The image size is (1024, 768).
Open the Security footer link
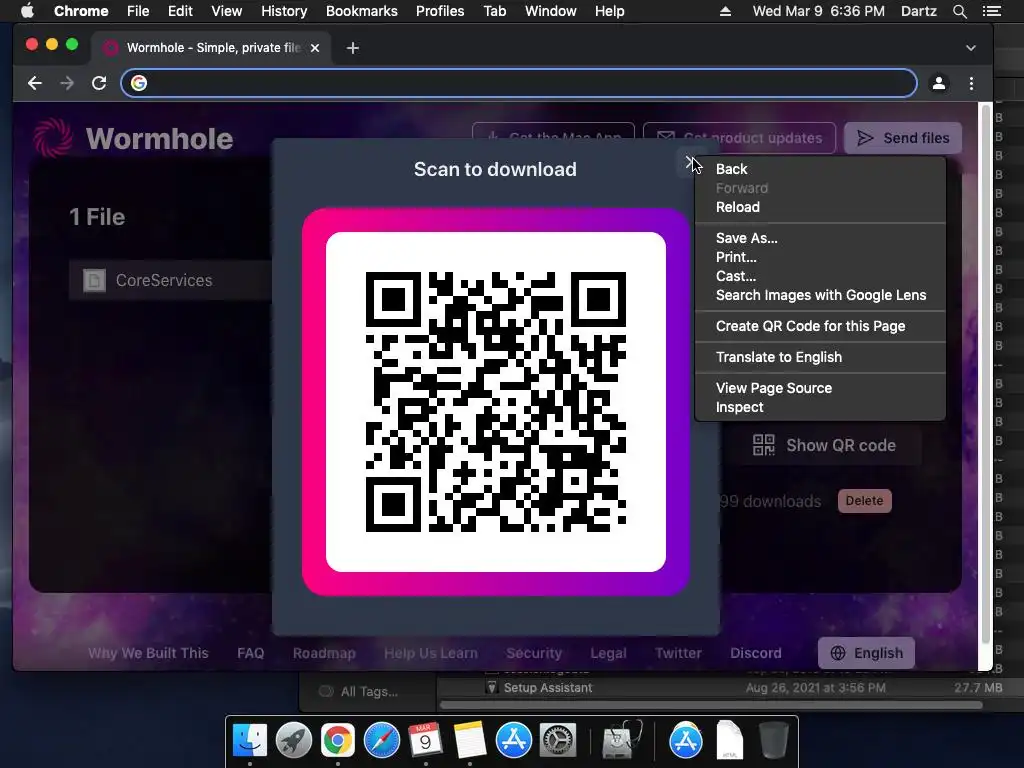pyautogui.click(x=534, y=653)
